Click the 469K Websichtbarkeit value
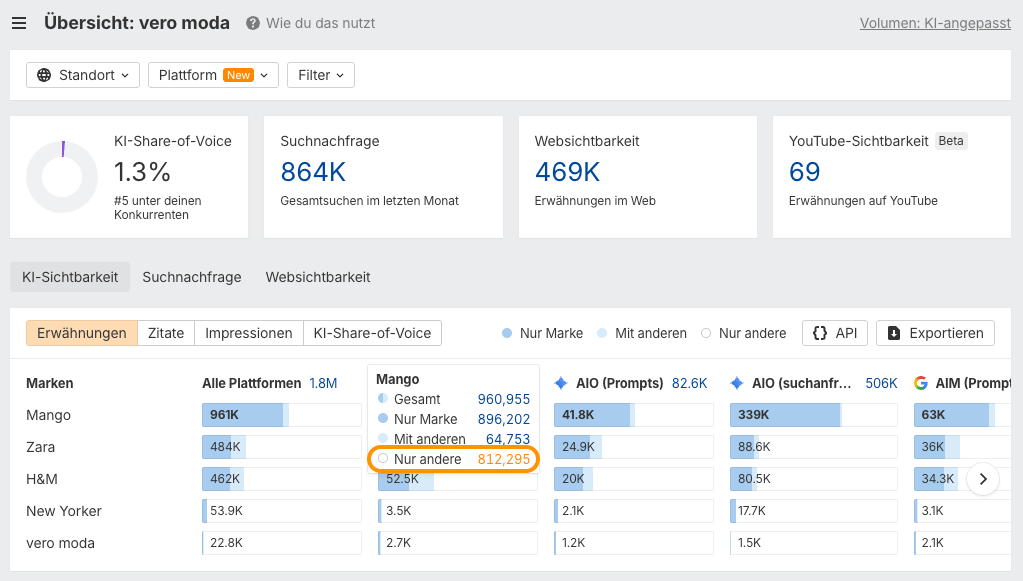This screenshot has height=581, width=1023. coord(567,172)
